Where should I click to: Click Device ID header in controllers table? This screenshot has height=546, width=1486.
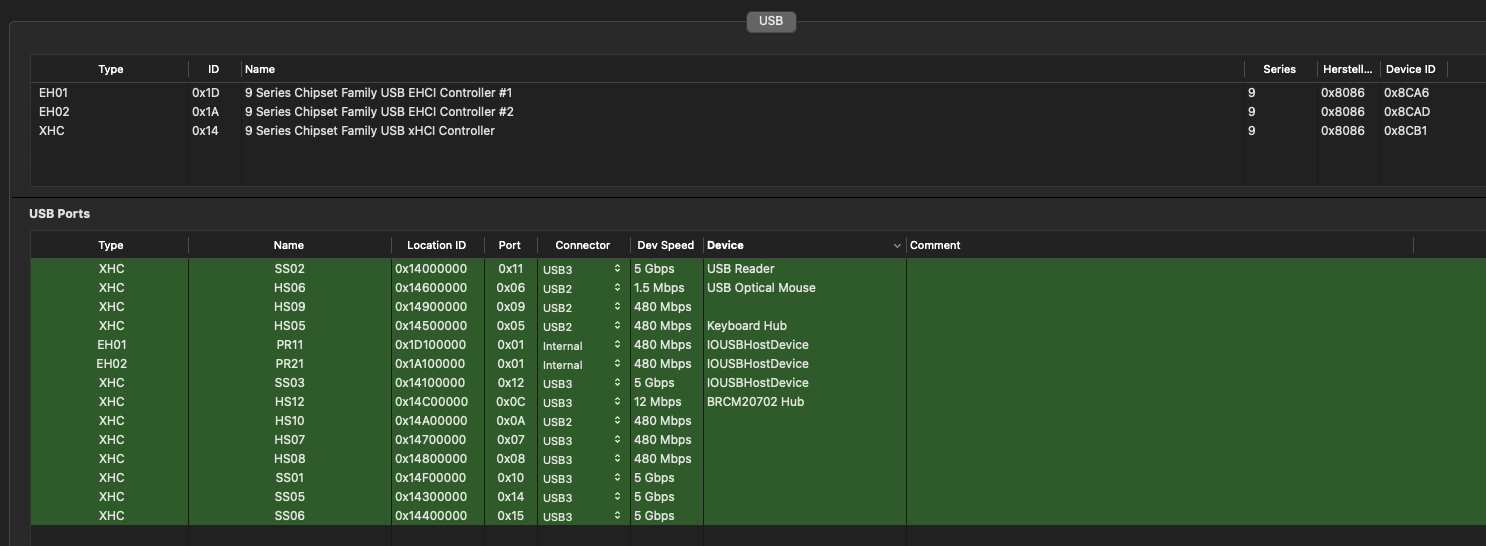(x=1410, y=69)
